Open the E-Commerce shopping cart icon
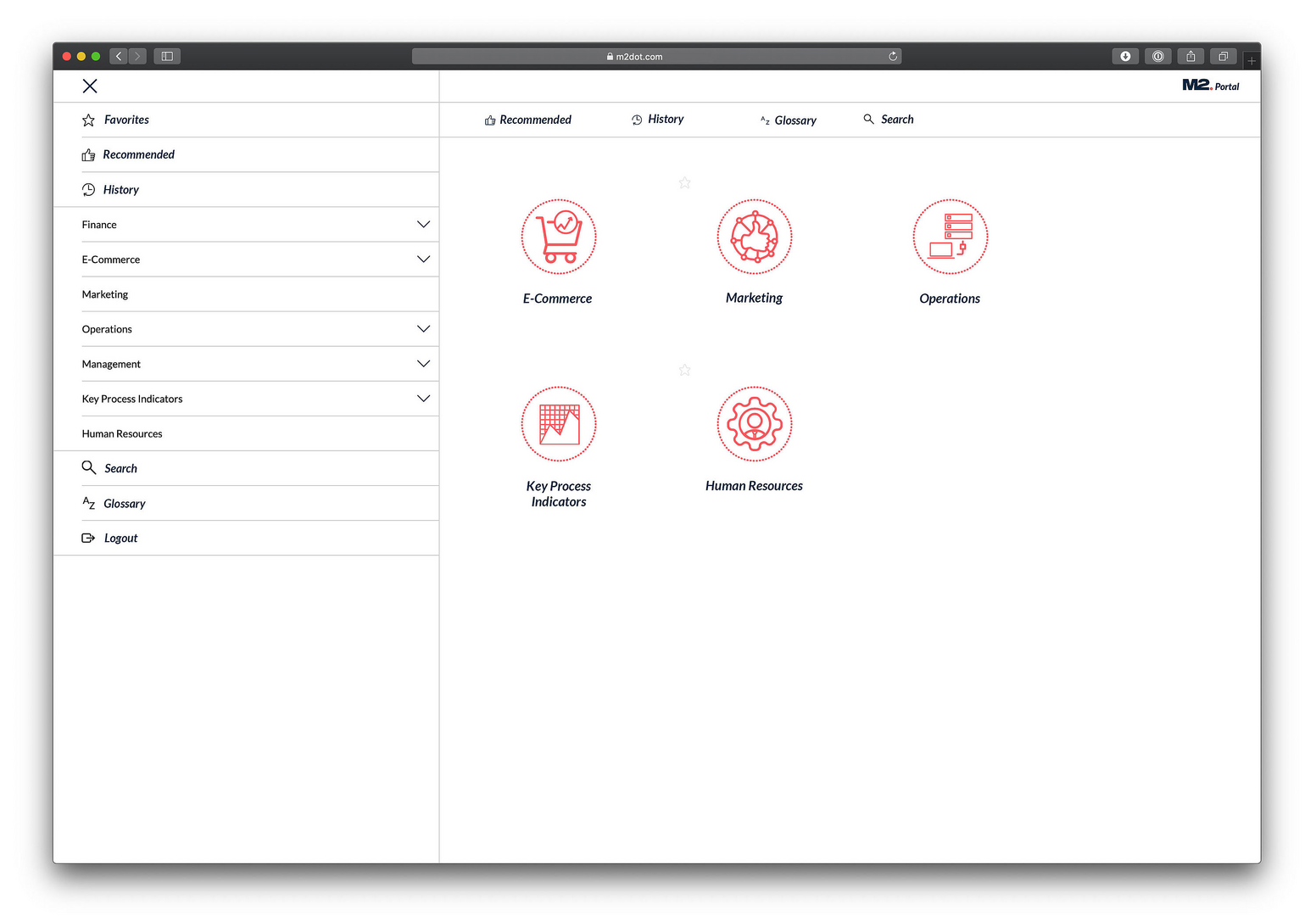The height and width of the screenshot is (916, 1316). [x=558, y=237]
